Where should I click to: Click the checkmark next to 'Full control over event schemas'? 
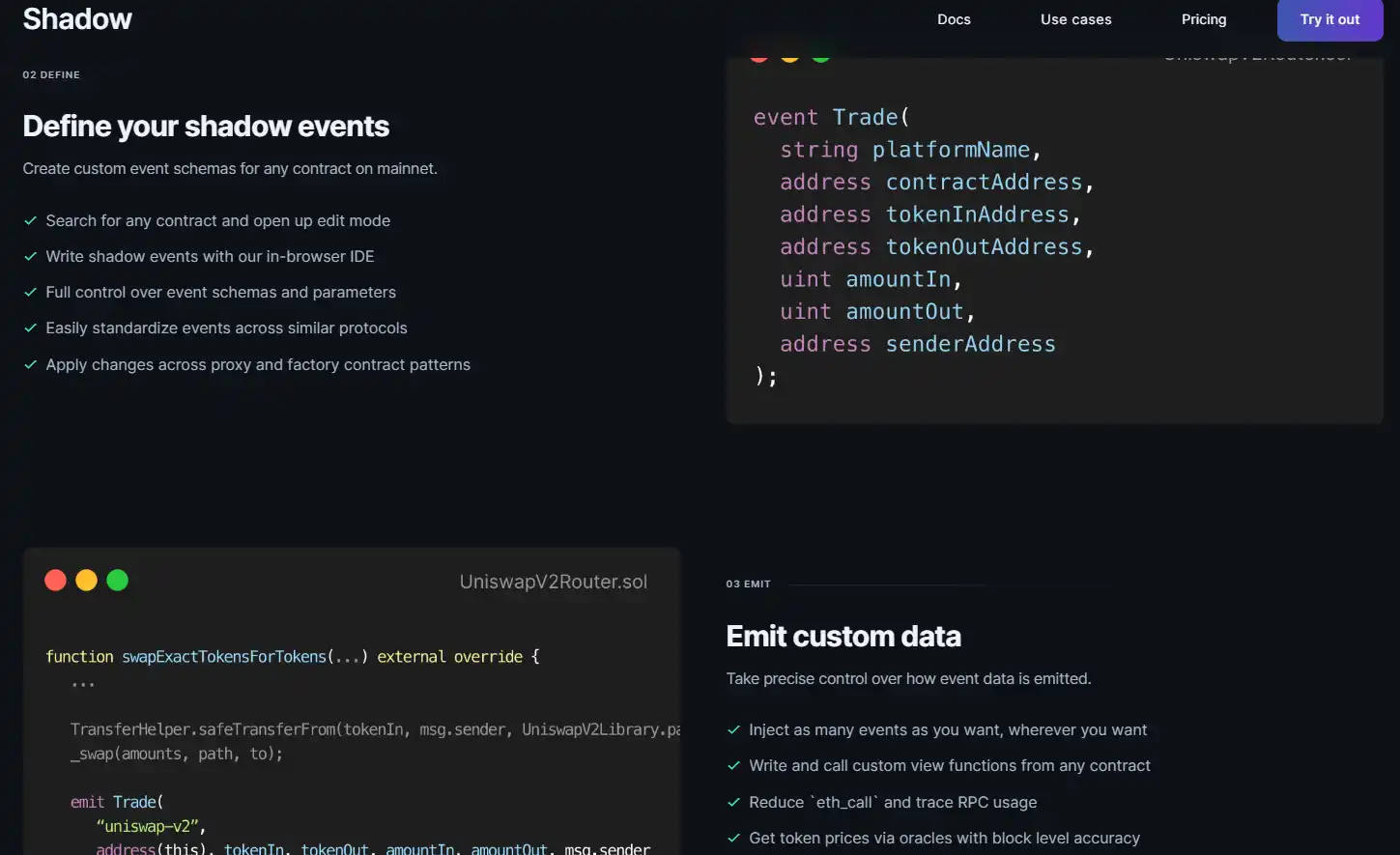click(31, 292)
